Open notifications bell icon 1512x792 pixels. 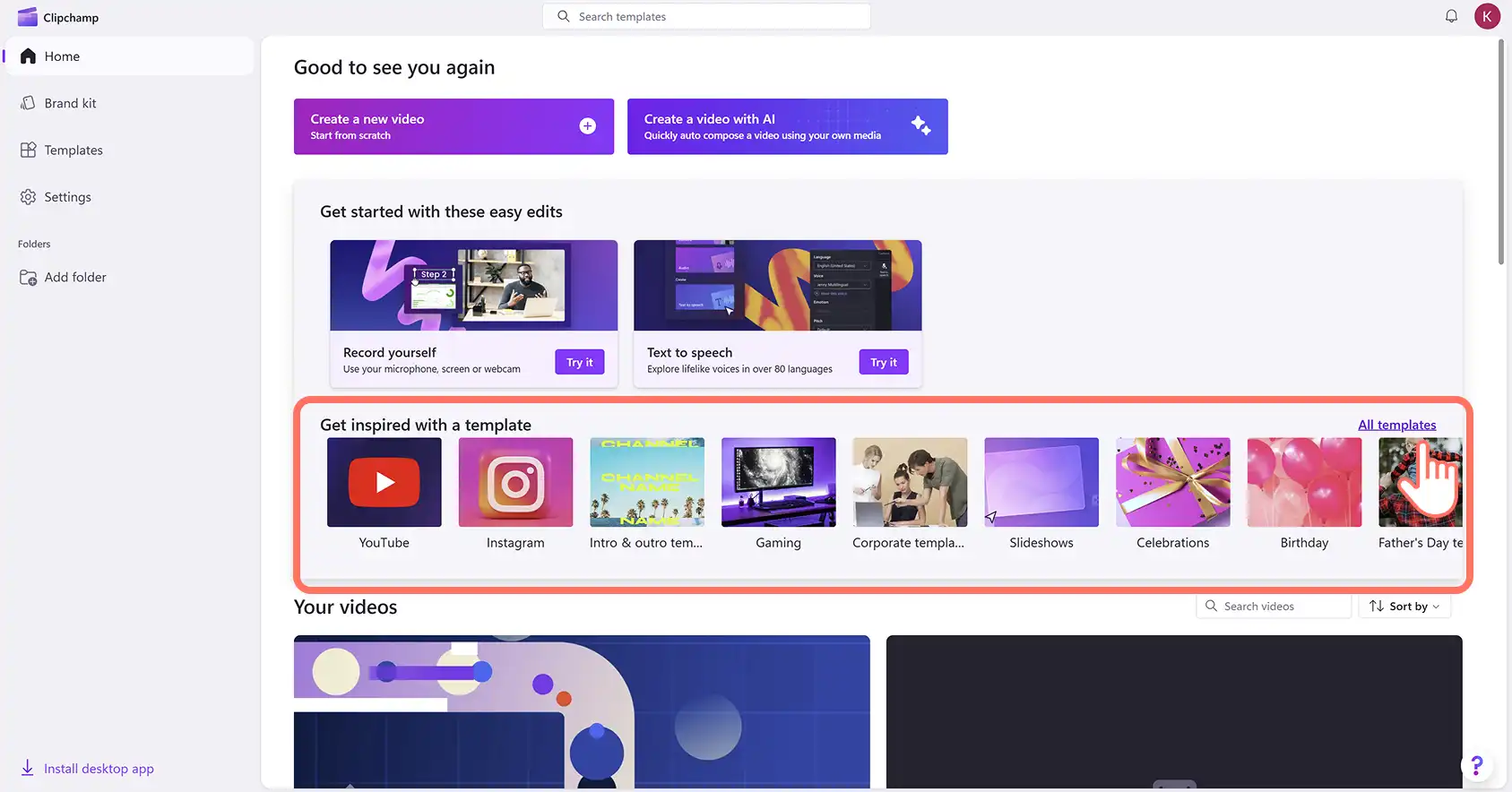pos(1451,16)
